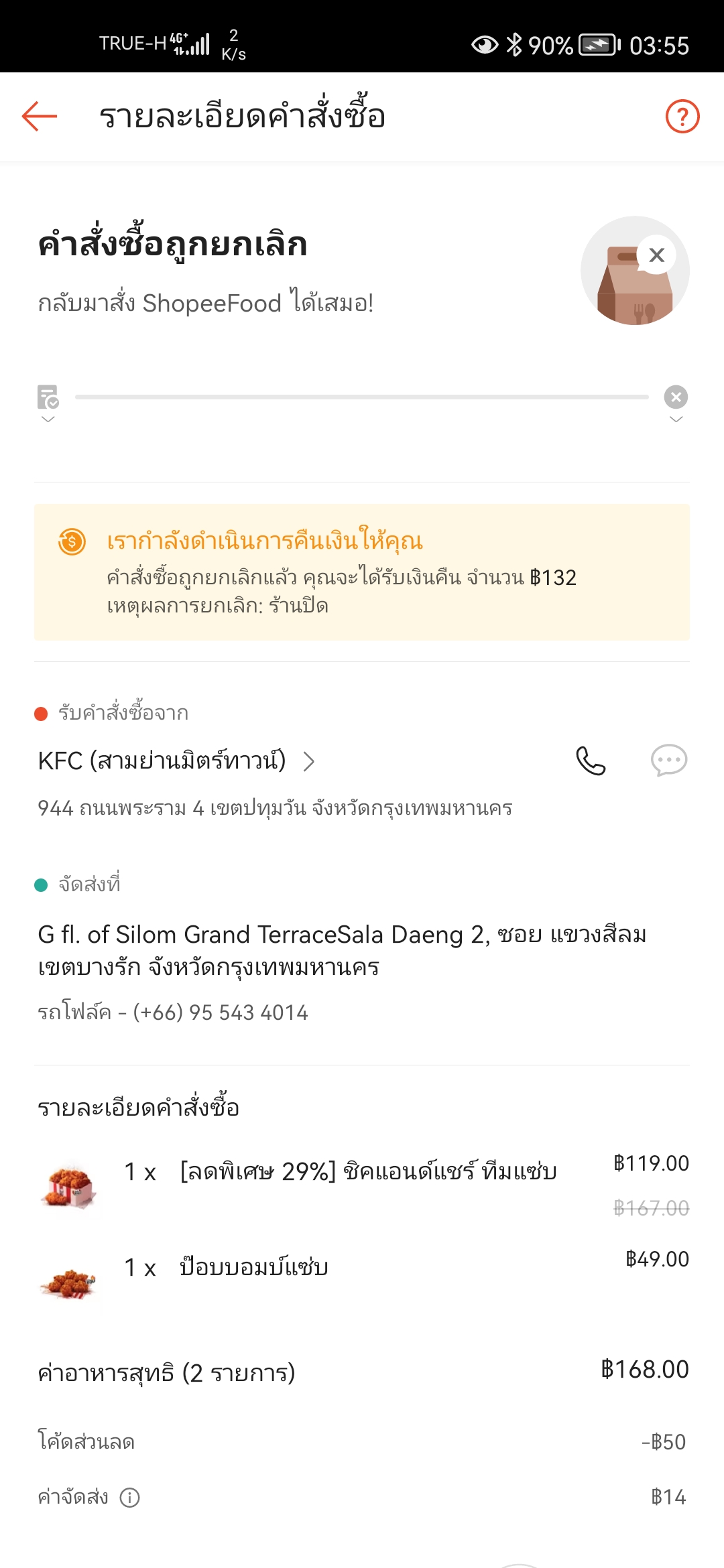Tap the red back arrow
The width and height of the screenshot is (724, 1568).
40,116
